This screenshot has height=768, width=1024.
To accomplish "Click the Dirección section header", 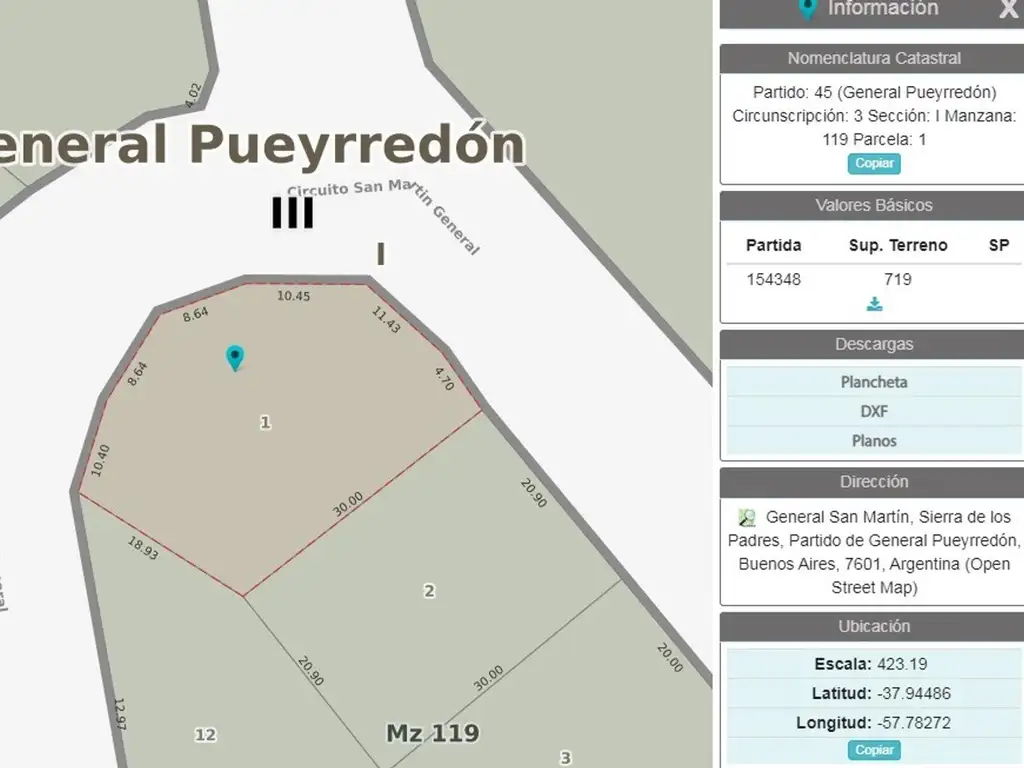I will 874,482.
